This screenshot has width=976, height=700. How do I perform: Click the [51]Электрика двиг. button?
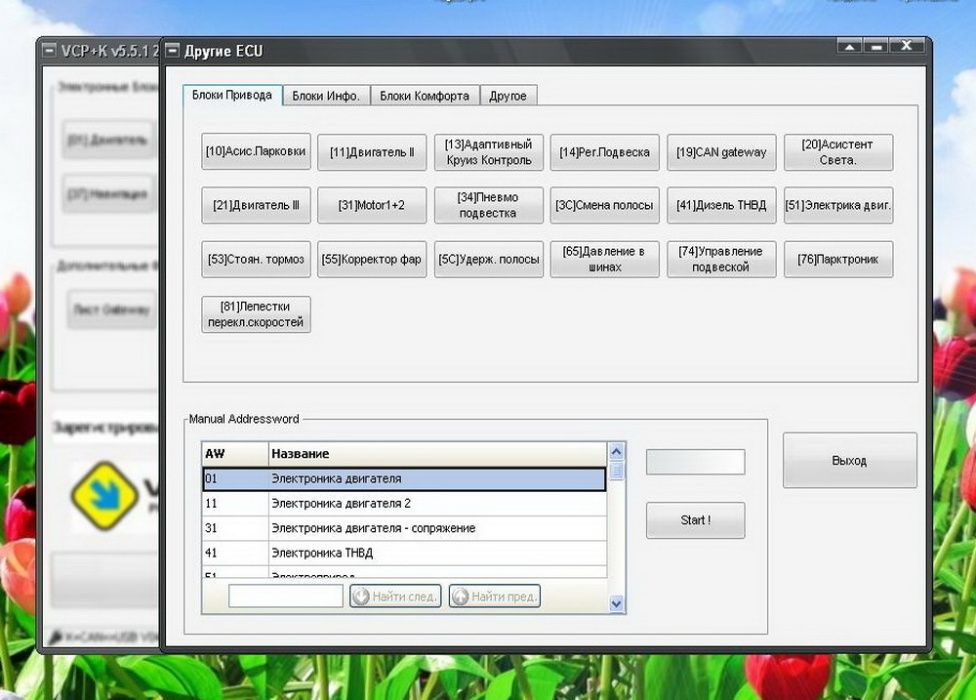(838, 205)
